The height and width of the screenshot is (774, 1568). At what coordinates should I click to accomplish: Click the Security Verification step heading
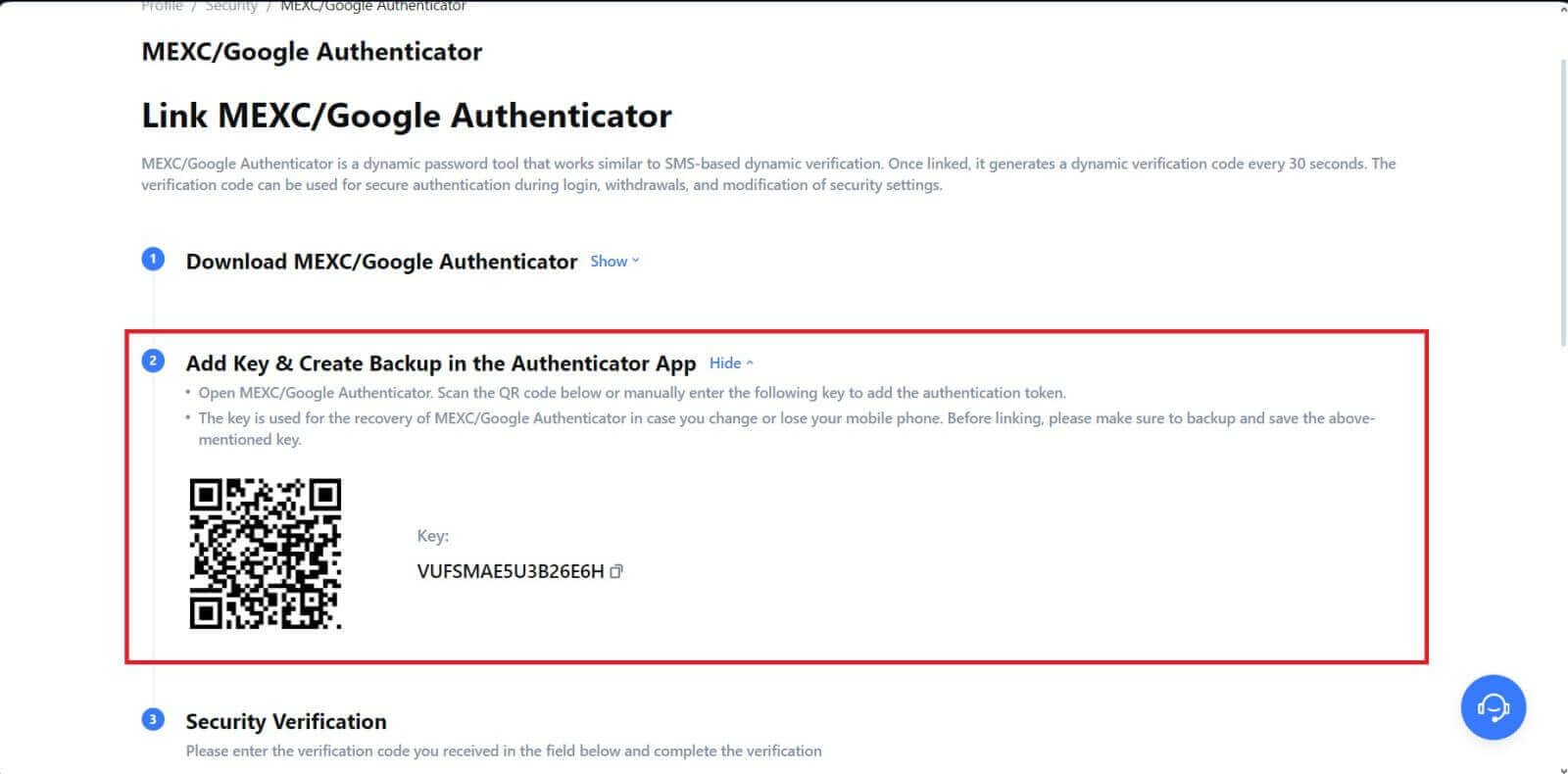point(286,722)
